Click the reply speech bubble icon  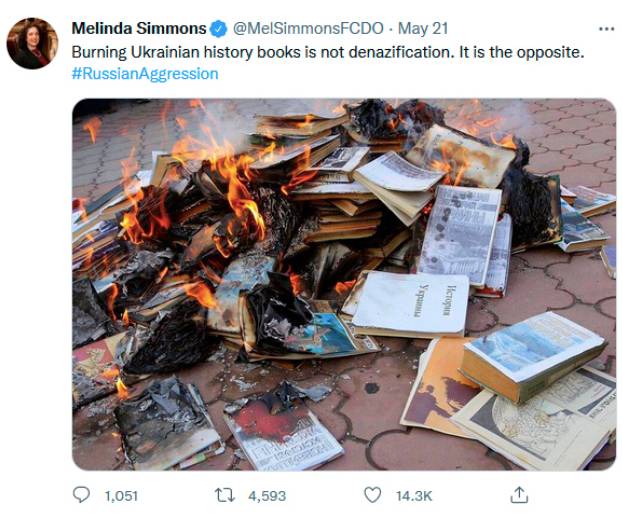82,495
